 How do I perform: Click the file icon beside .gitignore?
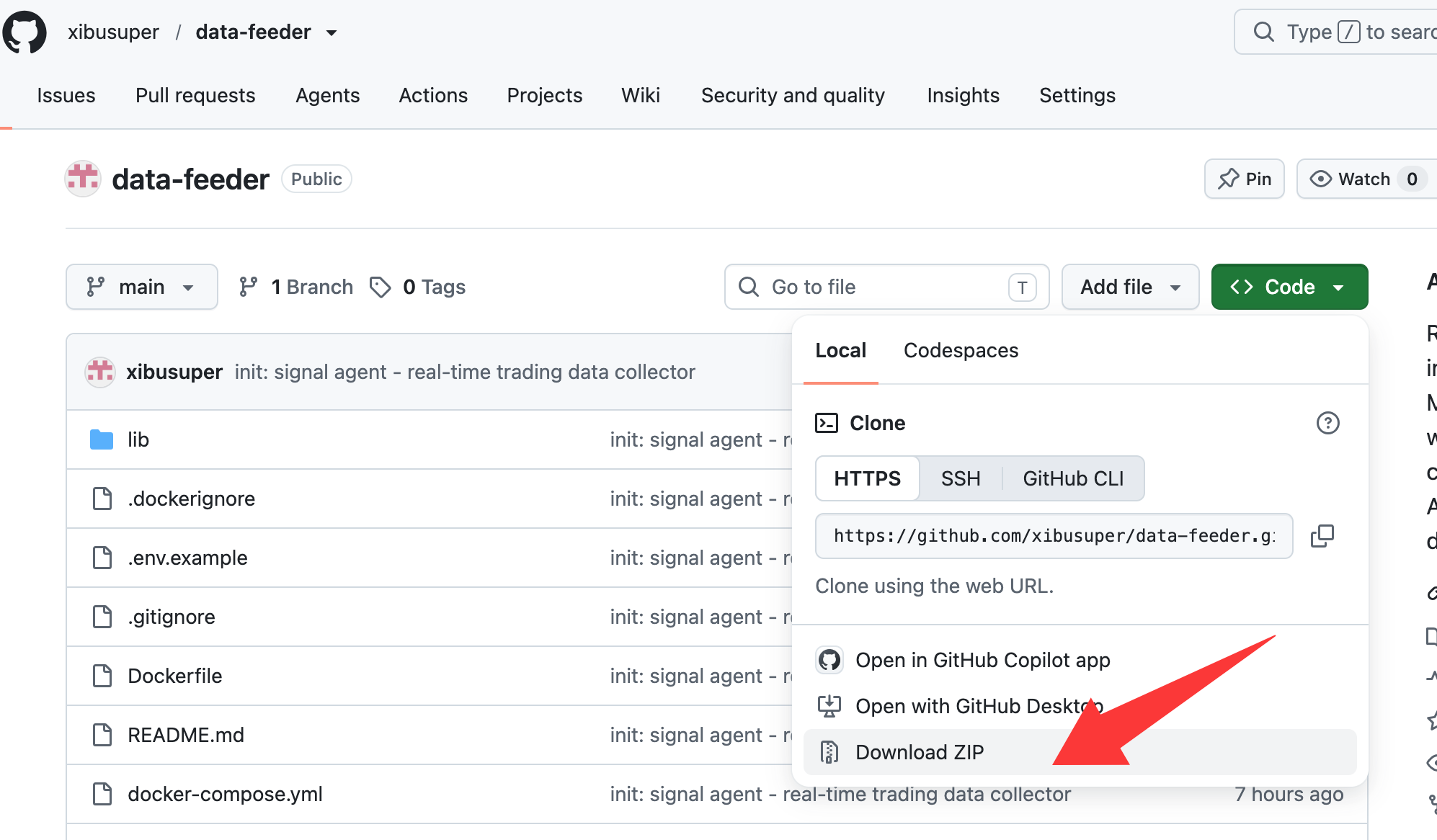pyautogui.click(x=102, y=617)
